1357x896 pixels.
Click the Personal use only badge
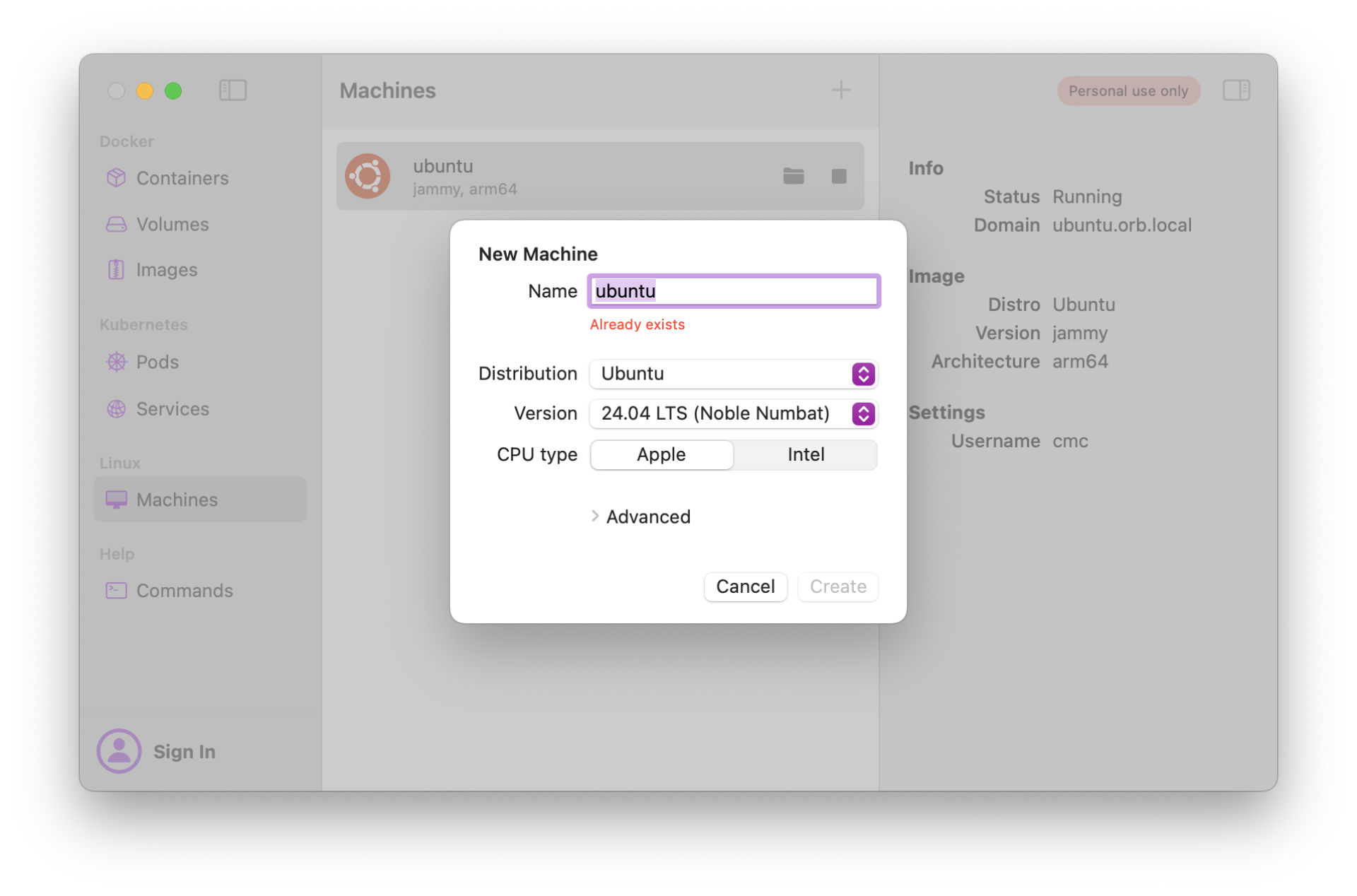[1128, 90]
